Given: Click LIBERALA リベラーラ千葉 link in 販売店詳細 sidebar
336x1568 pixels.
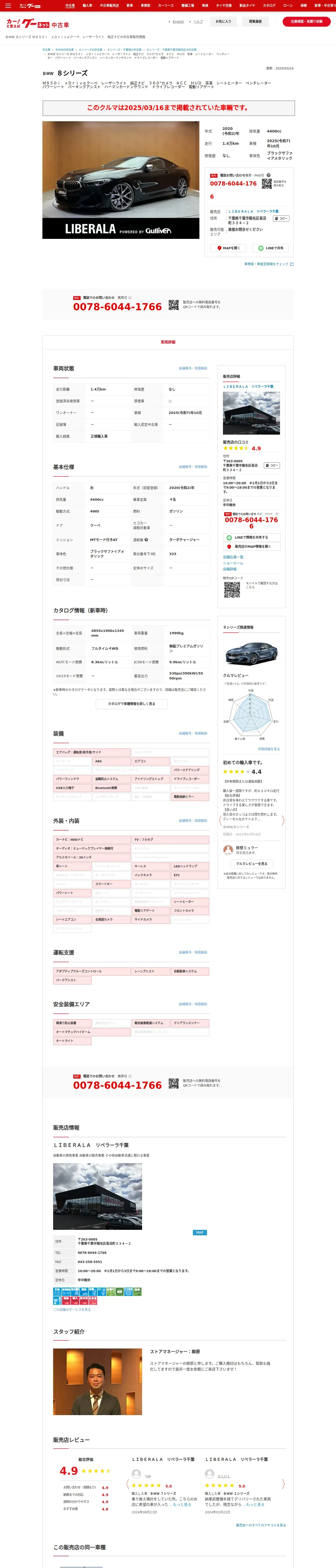Looking at the screenshot, I should pos(248,387).
